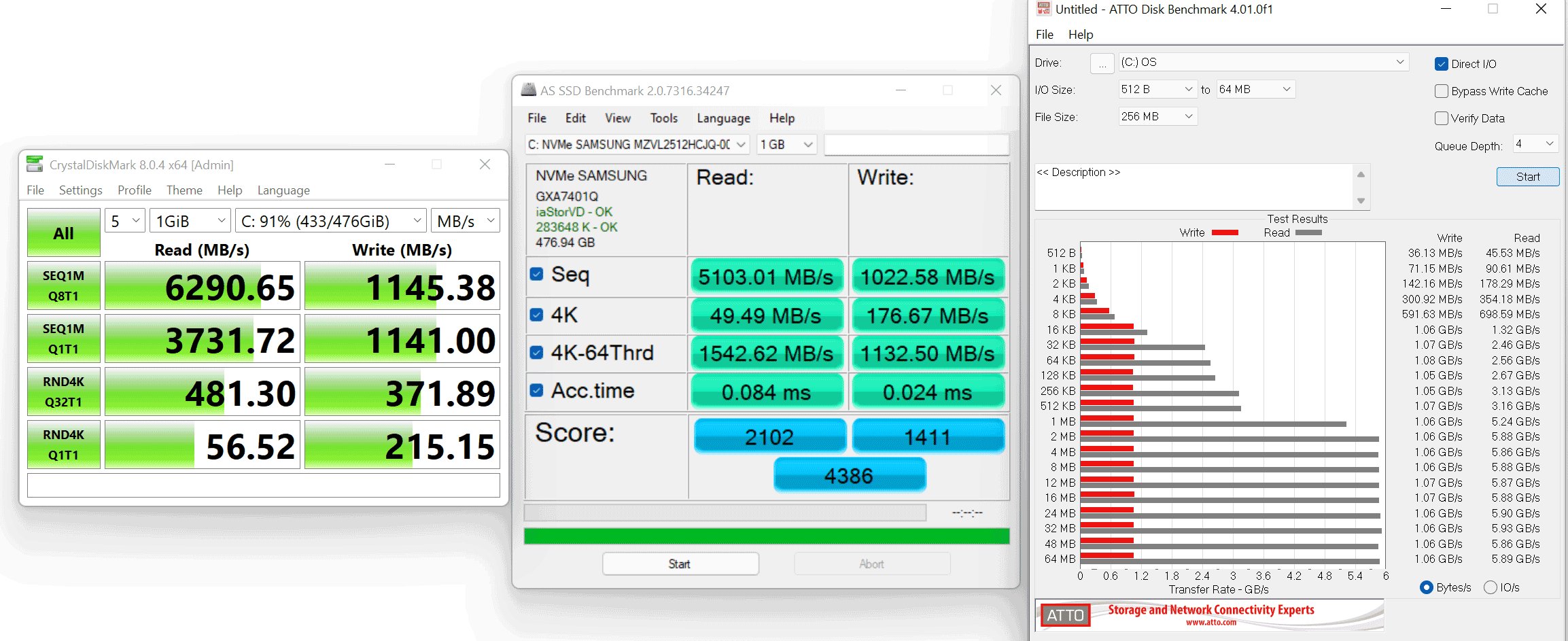Open the 512 B minimum I/O size dropdown

tap(1157, 89)
